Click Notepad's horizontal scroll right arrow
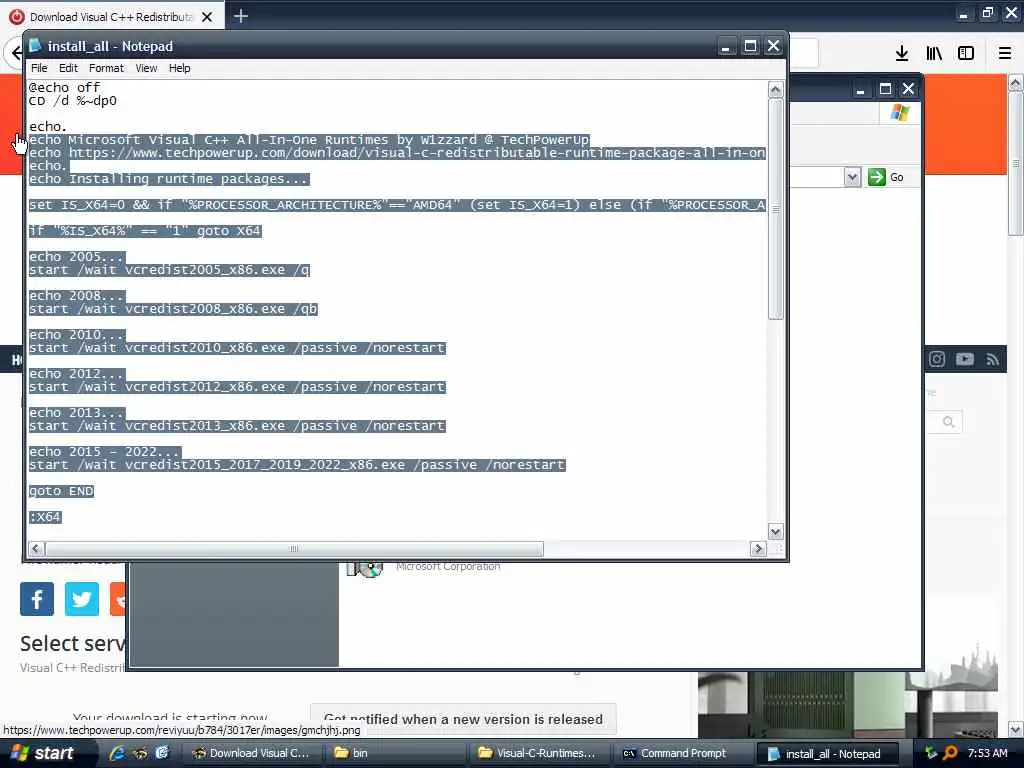Viewport: 1024px width, 768px height. click(758, 549)
